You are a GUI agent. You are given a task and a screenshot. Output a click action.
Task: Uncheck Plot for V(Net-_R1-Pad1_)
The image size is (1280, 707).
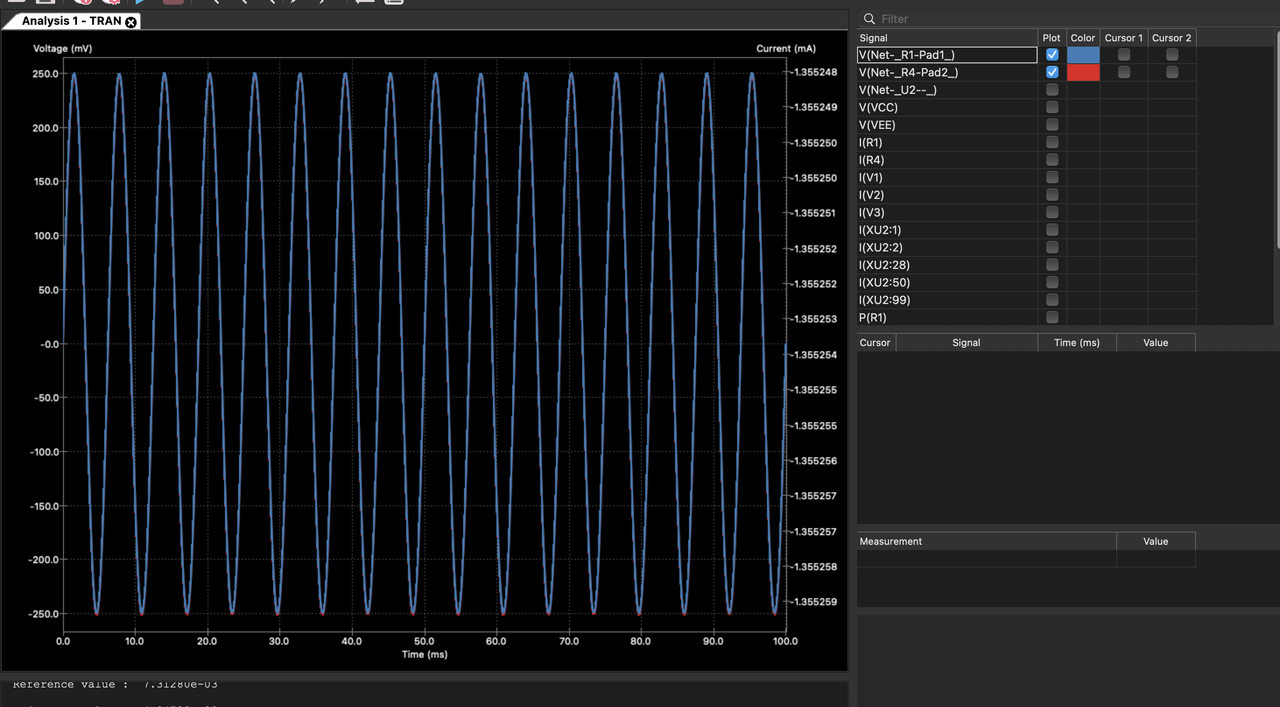point(1052,55)
